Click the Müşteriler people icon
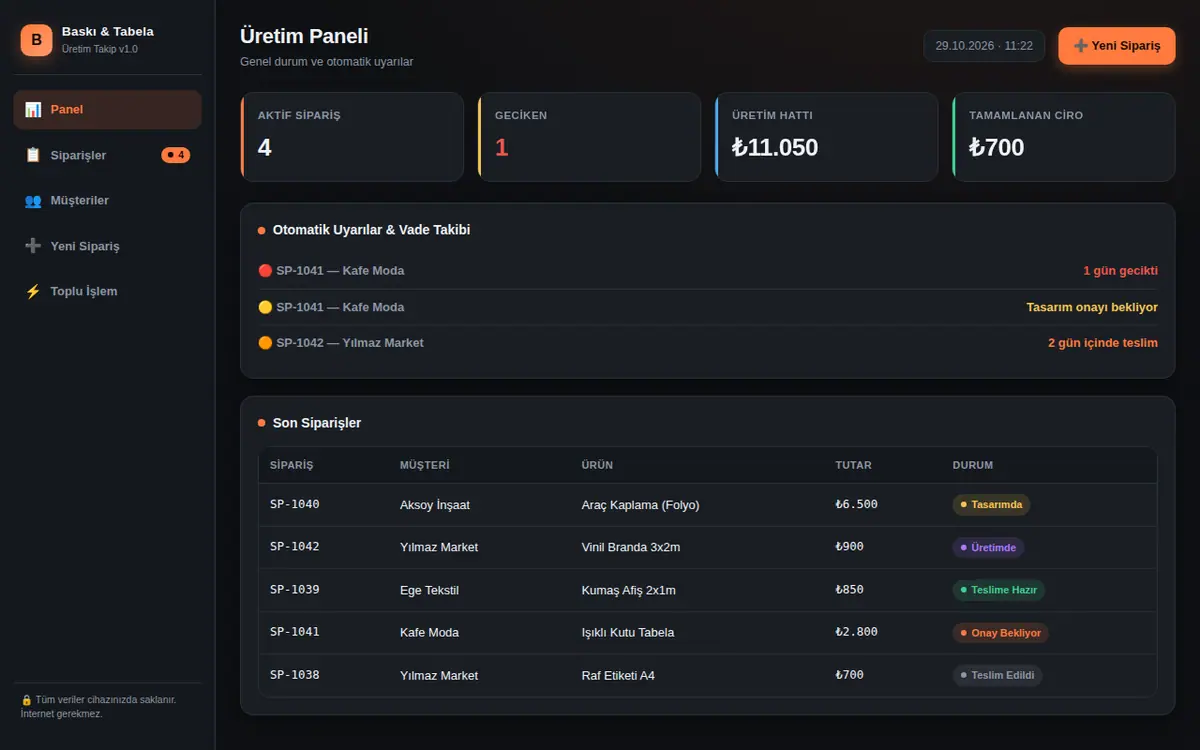Screen dimensions: 1200x750 click(33, 200)
